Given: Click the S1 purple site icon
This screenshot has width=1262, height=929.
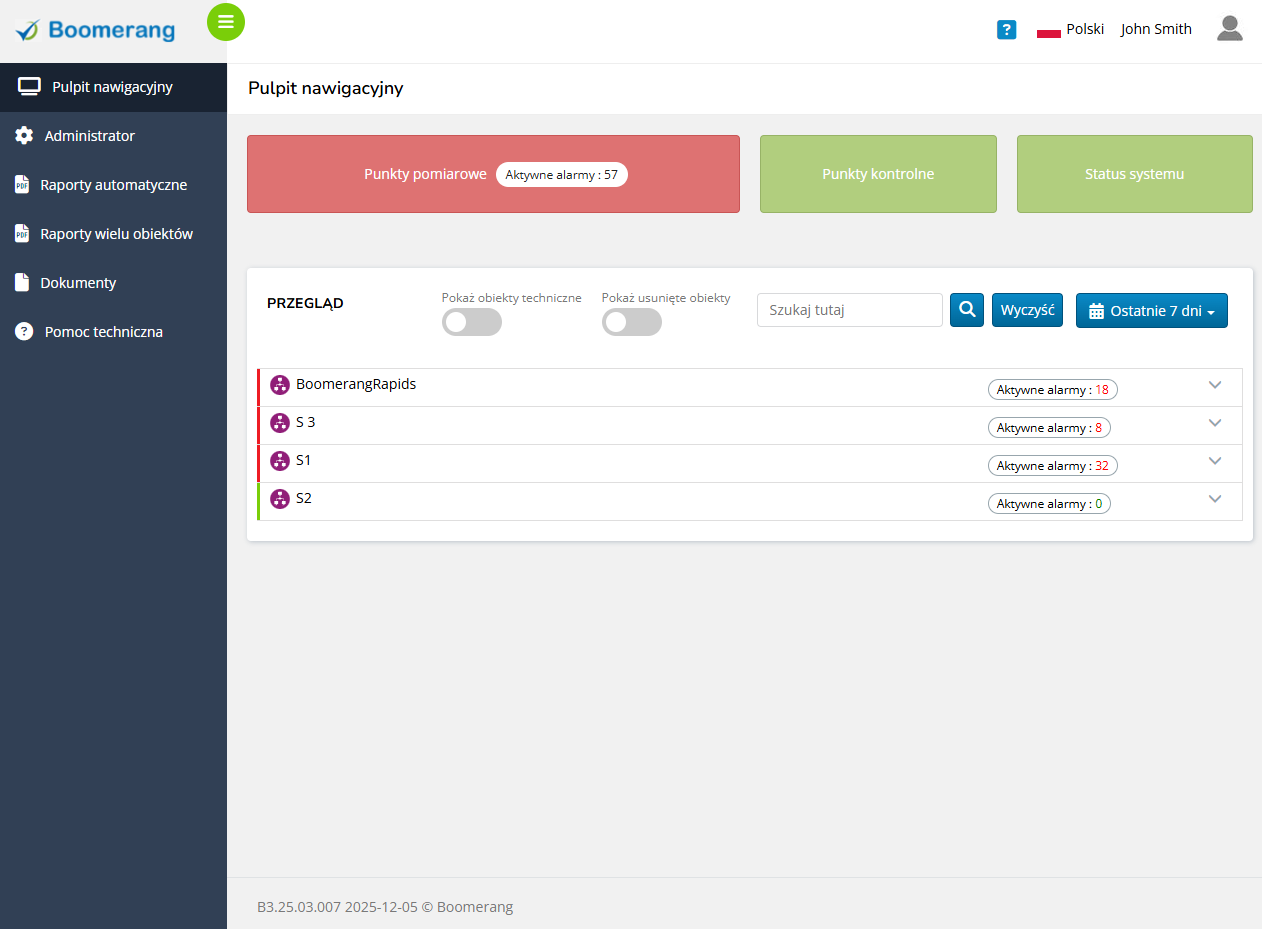Looking at the screenshot, I should click(x=280, y=461).
